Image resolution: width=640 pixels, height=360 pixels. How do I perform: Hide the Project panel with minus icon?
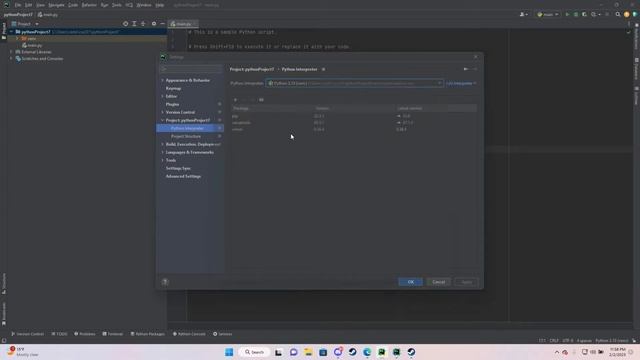(x=162, y=24)
